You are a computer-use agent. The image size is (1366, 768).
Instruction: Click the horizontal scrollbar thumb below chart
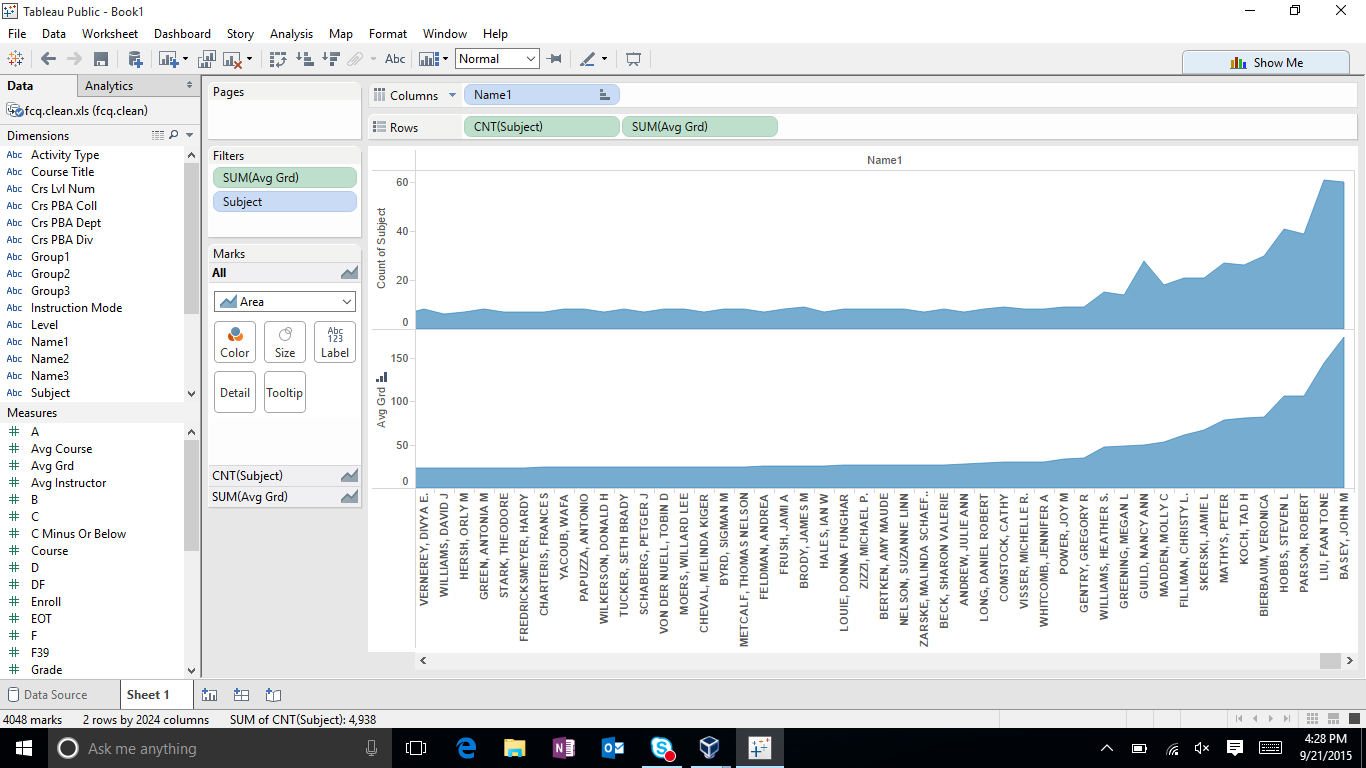click(1330, 661)
